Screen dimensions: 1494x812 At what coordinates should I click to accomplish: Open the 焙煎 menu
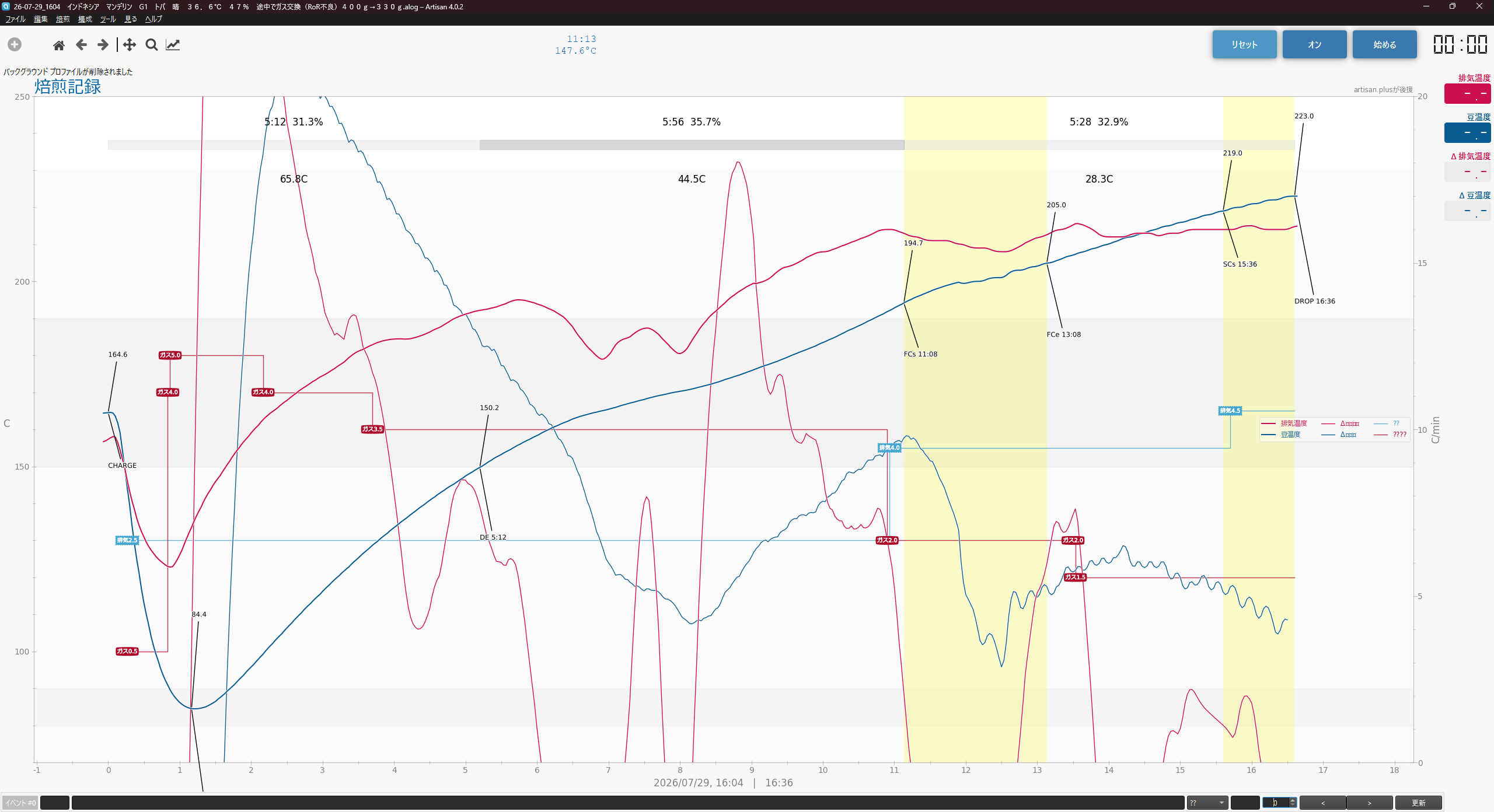pyautogui.click(x=63, y=19)
